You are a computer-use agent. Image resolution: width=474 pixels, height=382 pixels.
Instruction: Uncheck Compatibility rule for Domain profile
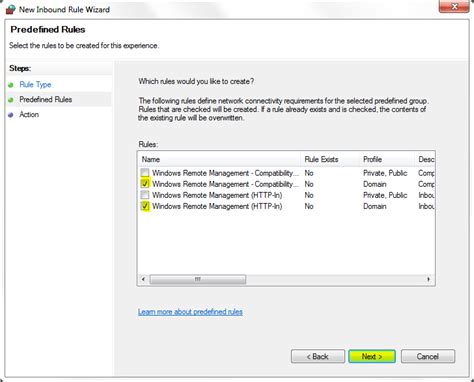(x=145, y=184)
